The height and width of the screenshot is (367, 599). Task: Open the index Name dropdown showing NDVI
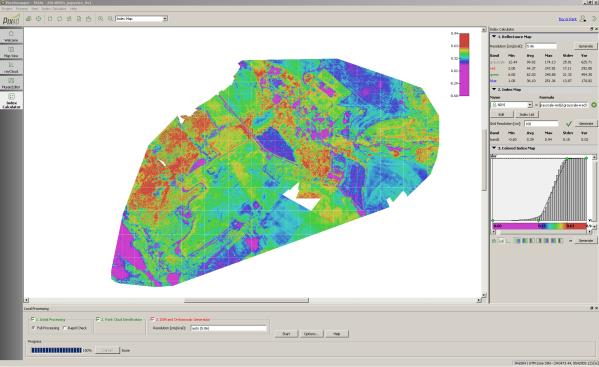[x=511, y=105]
